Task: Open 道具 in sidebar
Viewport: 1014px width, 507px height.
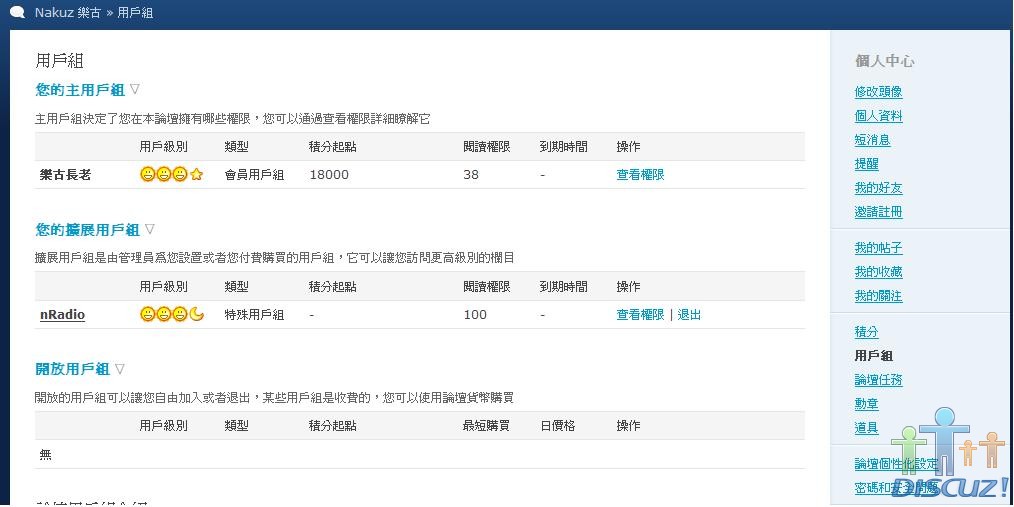Action: [x=867, y=427]
